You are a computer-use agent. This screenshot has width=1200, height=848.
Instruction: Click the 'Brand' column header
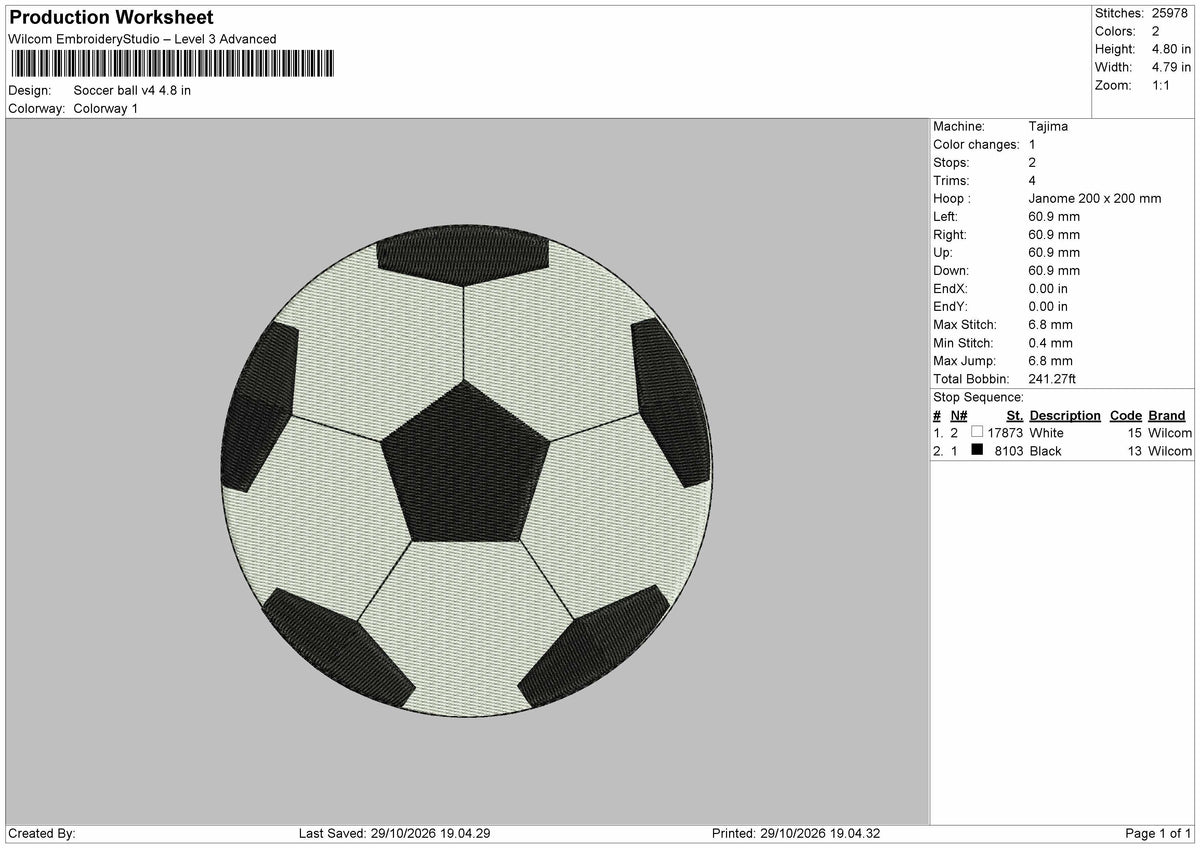[1167, 415]
